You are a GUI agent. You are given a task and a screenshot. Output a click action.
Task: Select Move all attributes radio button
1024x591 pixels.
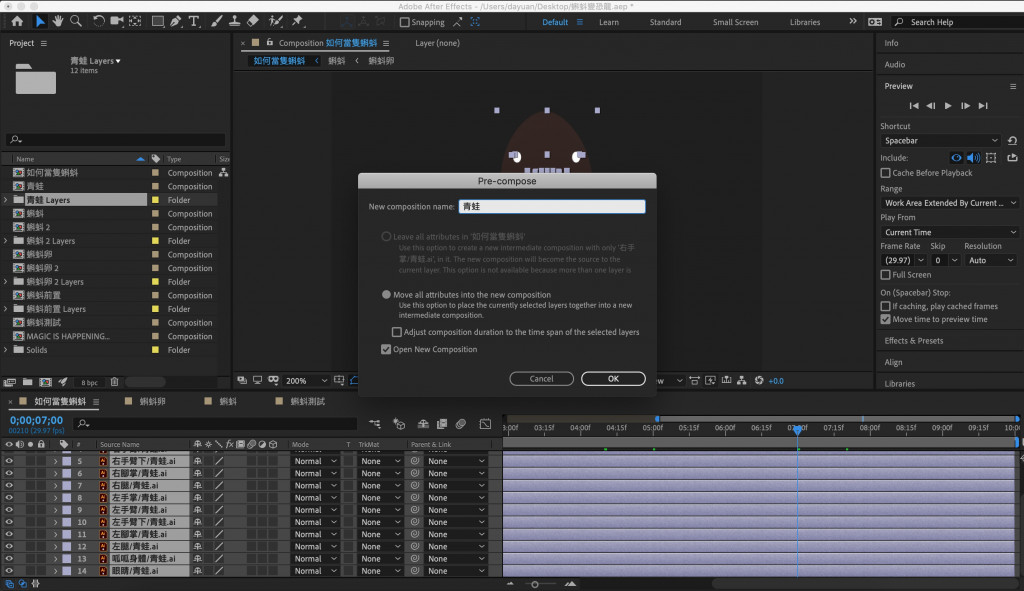point(386,295)
